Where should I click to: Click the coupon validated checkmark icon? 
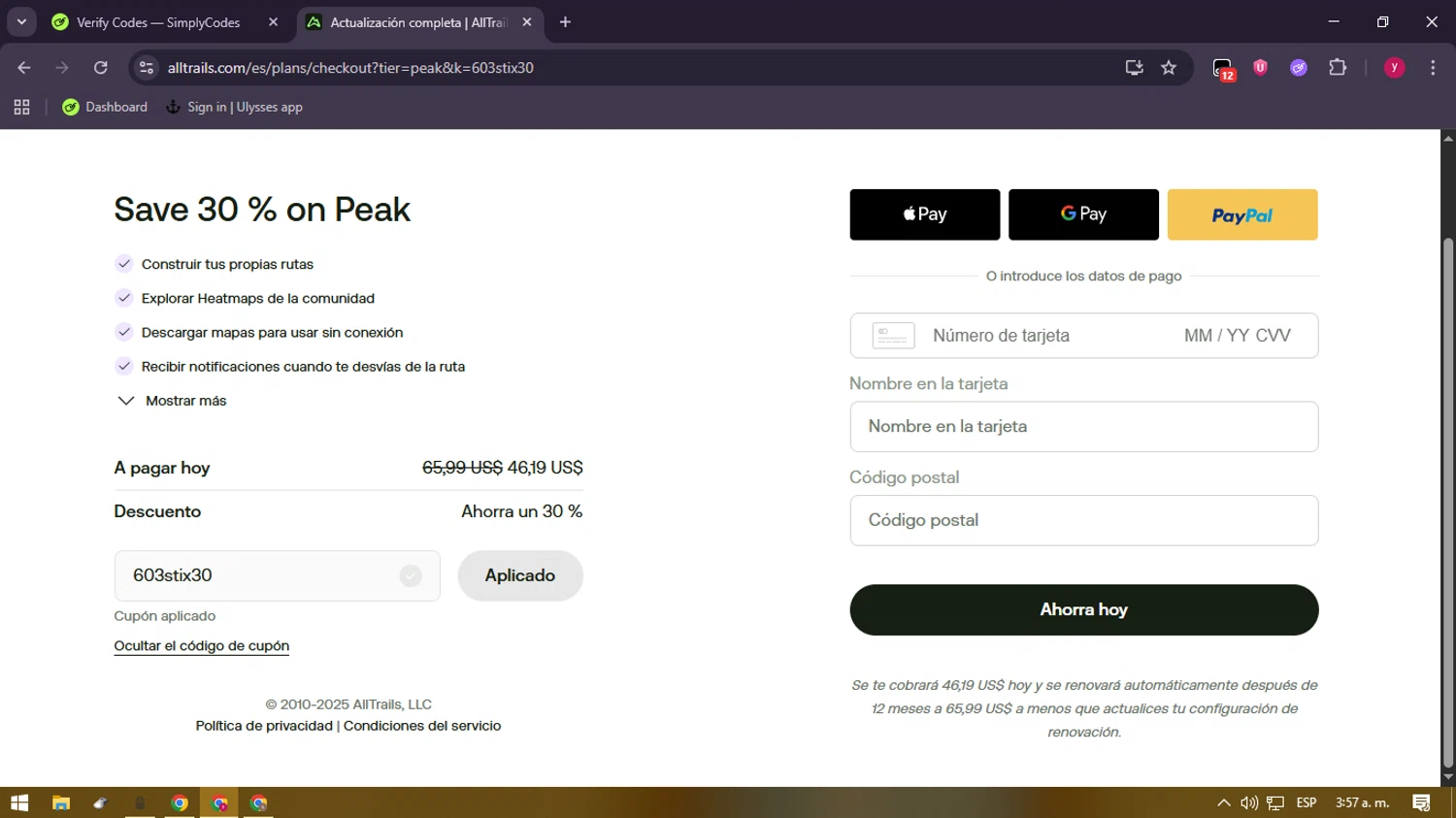click(x=411, y=576)
